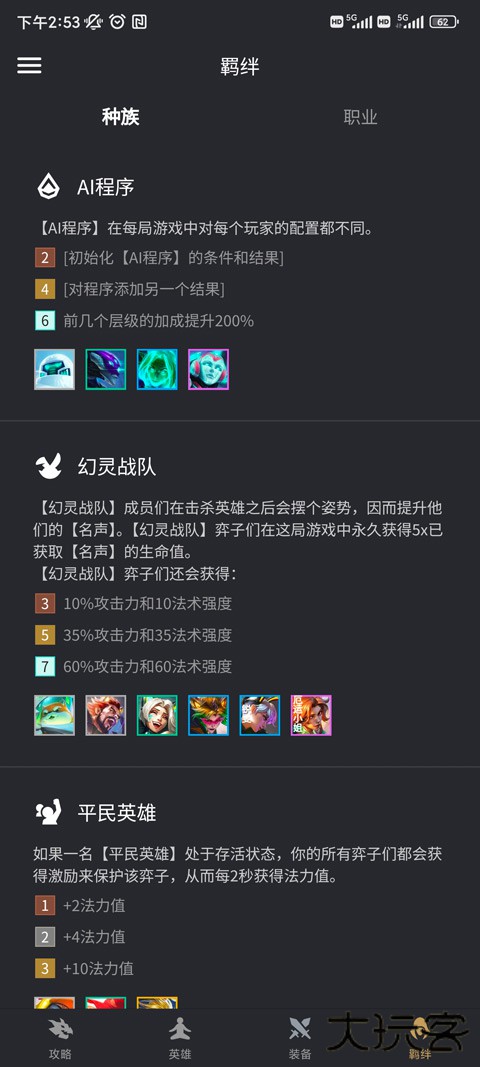Screen dimensions: 480x1067
Task: Open the 英雄 bottom navigation tab
Action: click(180, 1039)
